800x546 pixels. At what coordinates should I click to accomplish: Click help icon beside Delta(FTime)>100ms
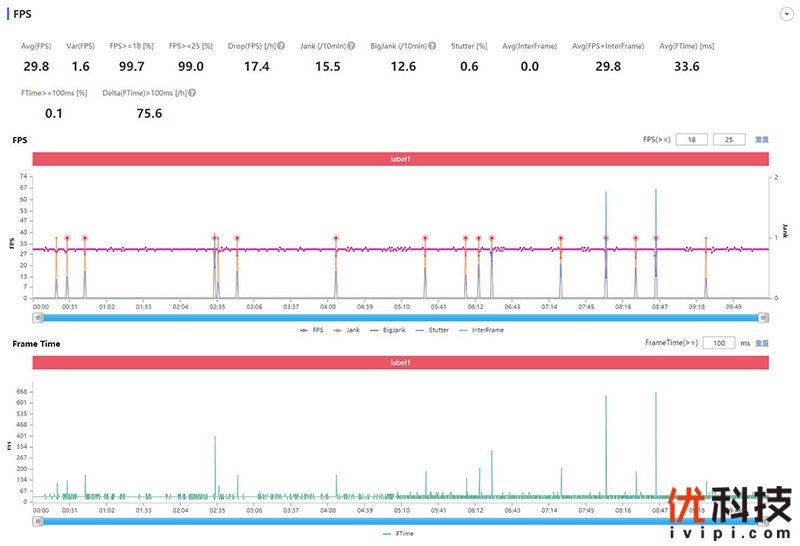[x=191, y=92]
